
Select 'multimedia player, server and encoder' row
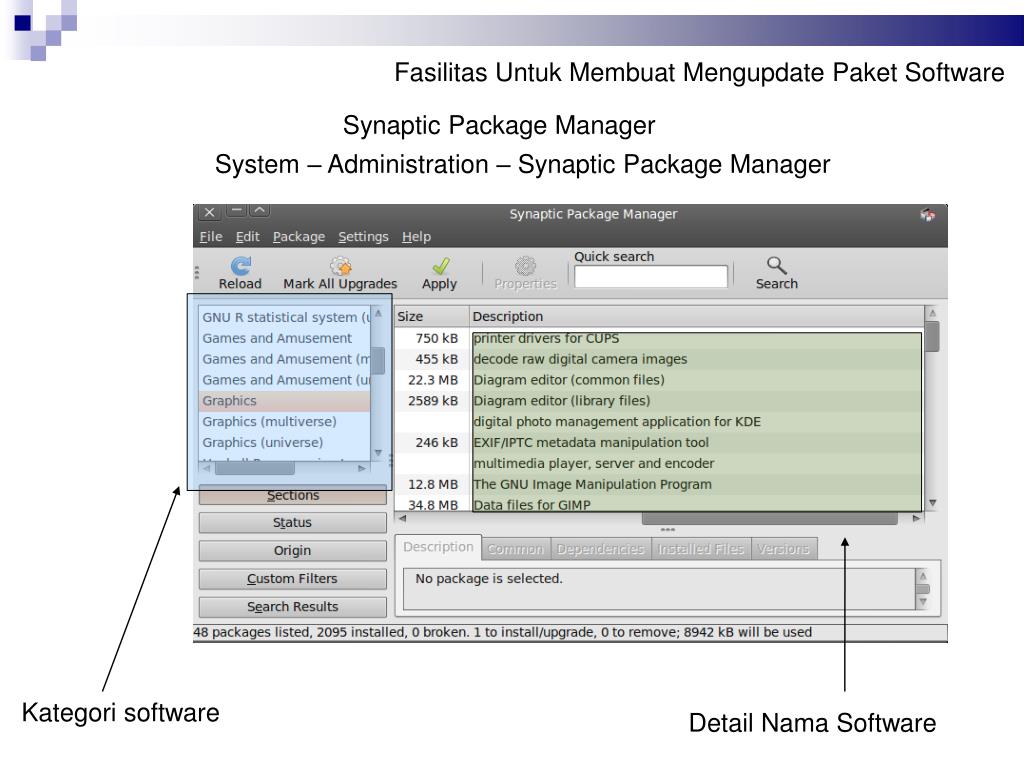coord(660,464)
